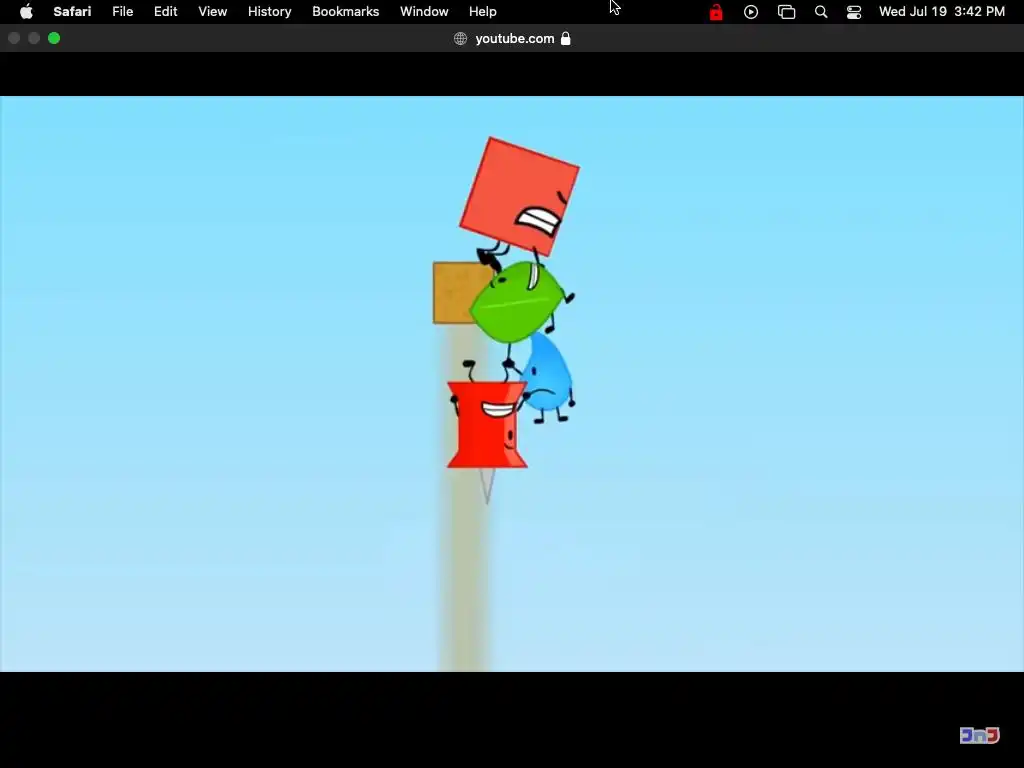Click the play circle menu bar icon

[x=751, y=12]
